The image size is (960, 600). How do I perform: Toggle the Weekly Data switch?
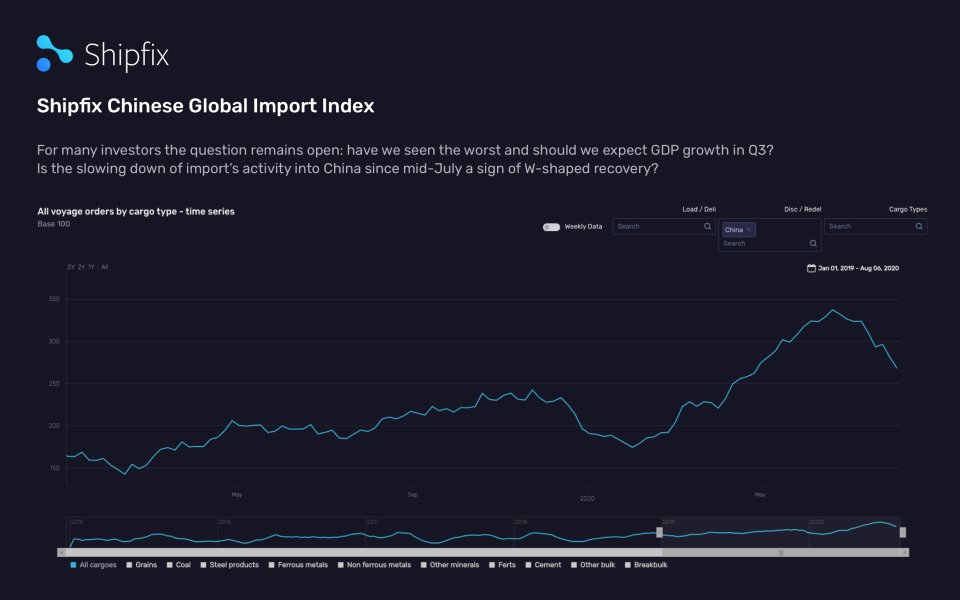click(x=551, y=227)
